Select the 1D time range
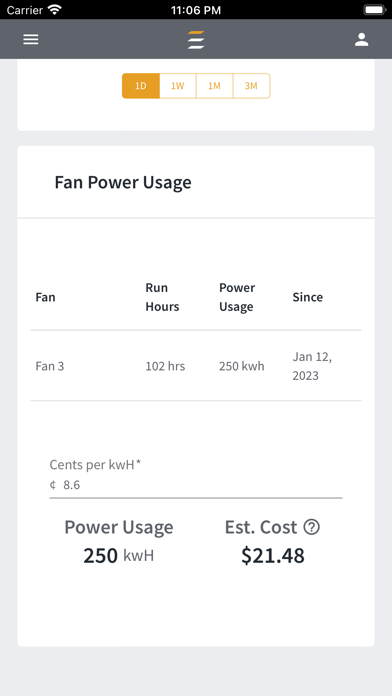The image size is (392, 696). tap(141, 86)
